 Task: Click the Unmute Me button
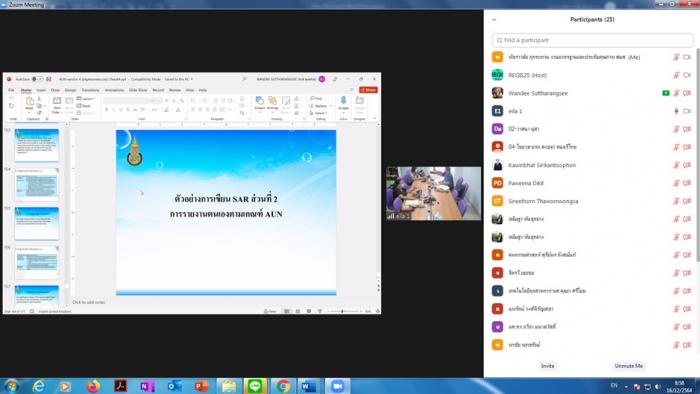click(x=629, y=366)
